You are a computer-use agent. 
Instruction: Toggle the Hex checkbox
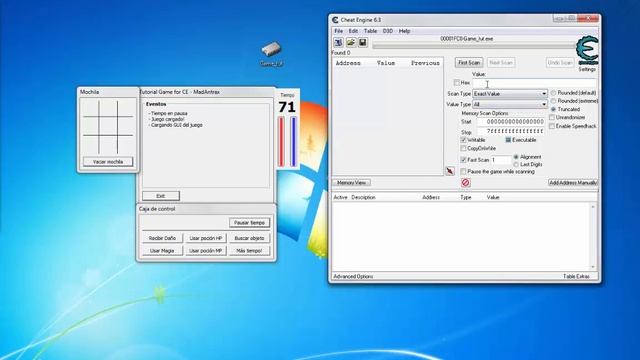pos(457,83)
